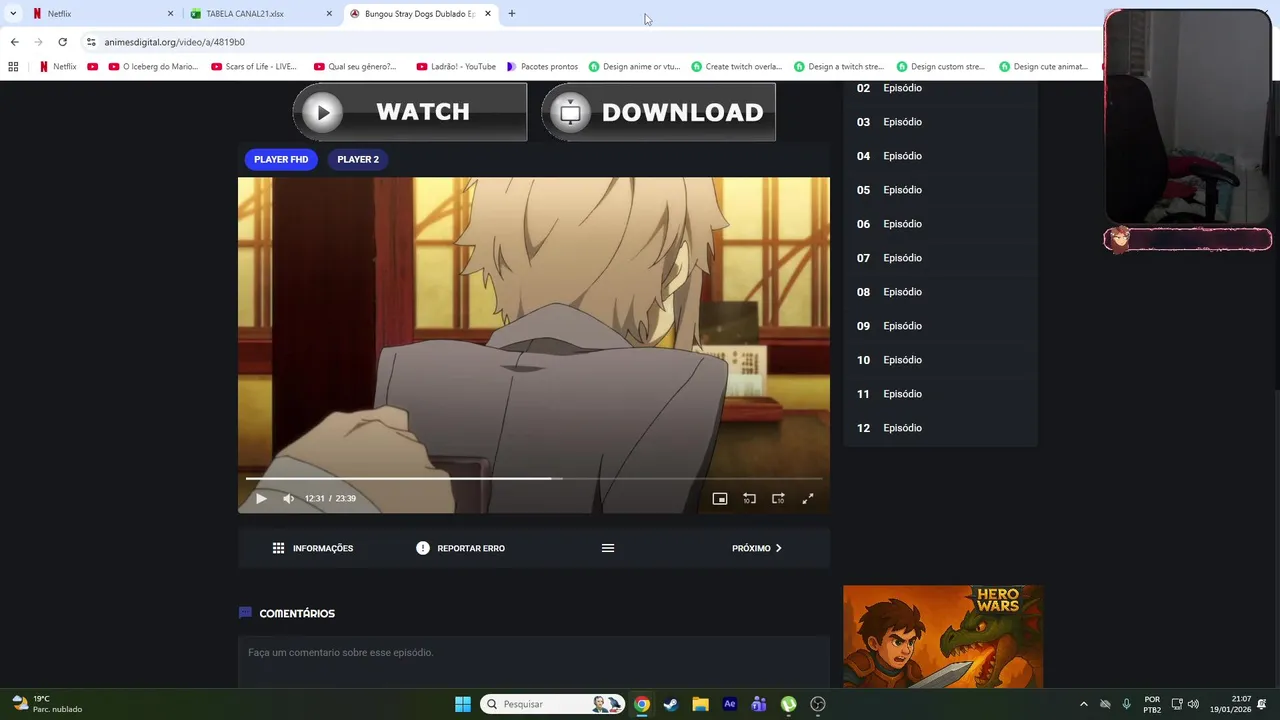Viewport: 1280px width, 720px height.
Task: Select episode 09 in list
Action: click(940, 326)
